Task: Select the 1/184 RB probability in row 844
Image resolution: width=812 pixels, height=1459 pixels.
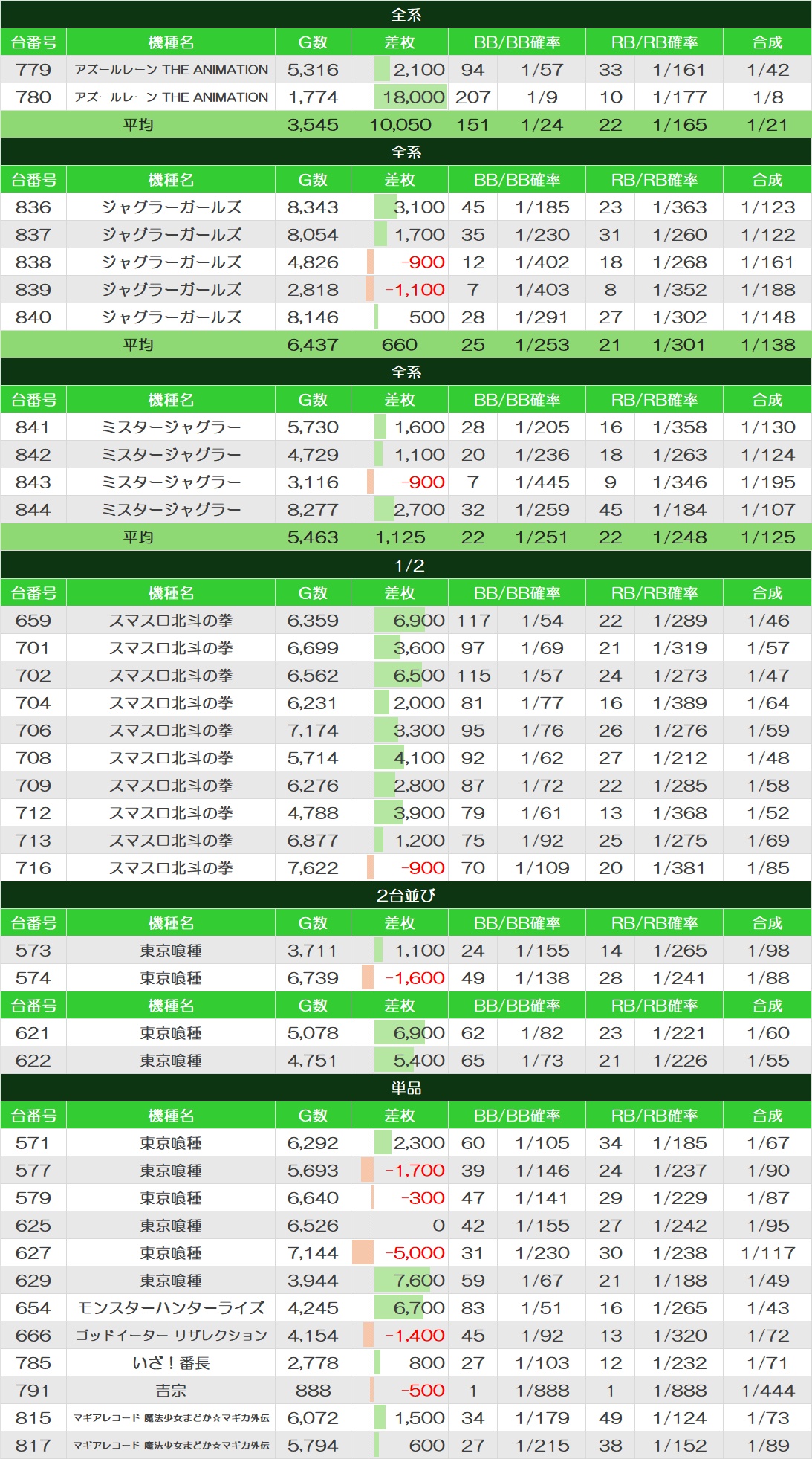Action: point(680,510)
